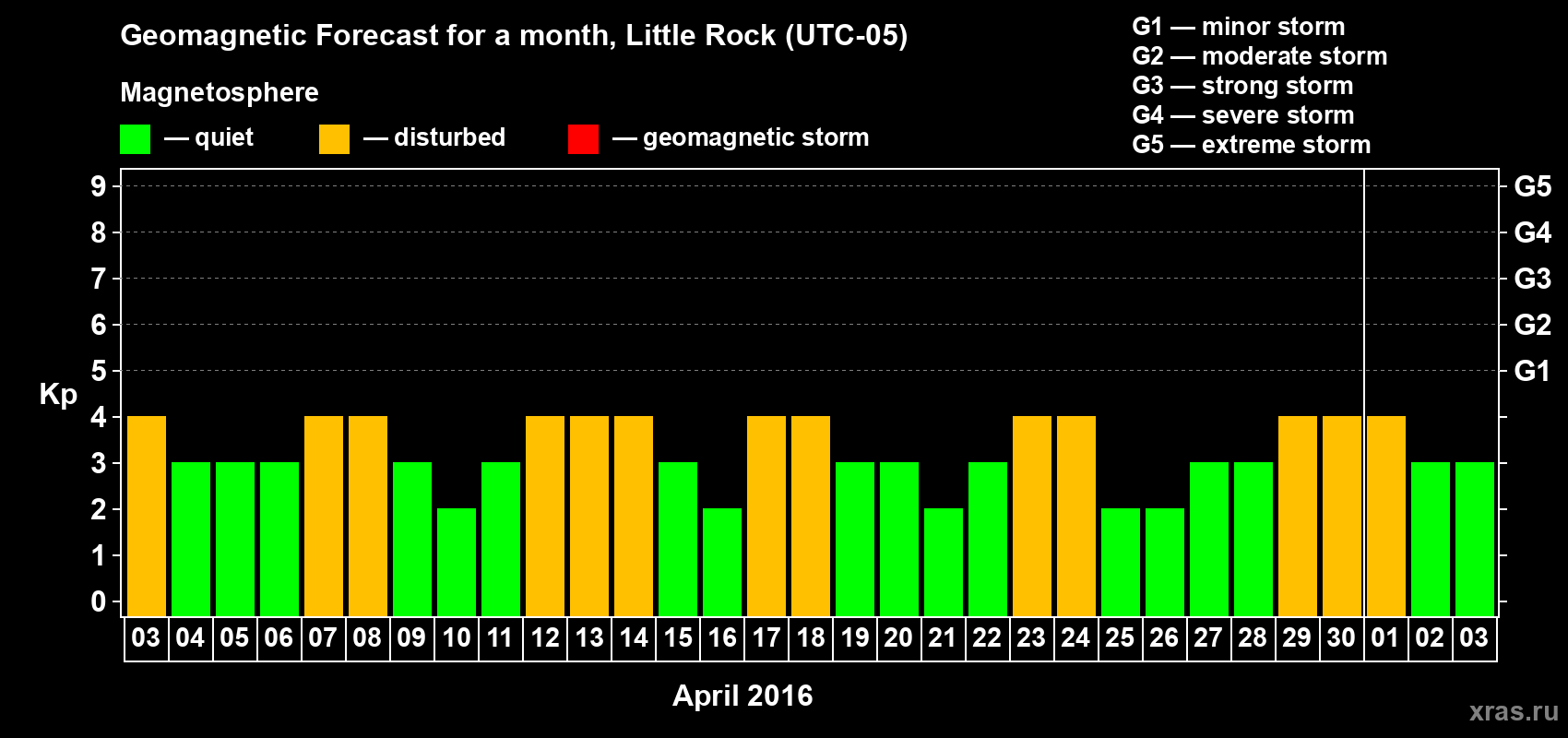Click the green bar for date 05
1568x738 pixels.
point(235,540)
